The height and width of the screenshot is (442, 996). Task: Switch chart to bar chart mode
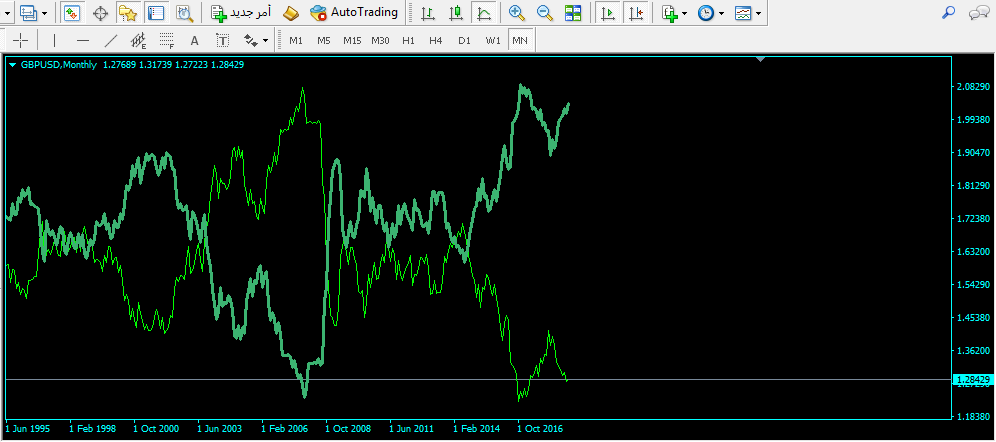428,13
